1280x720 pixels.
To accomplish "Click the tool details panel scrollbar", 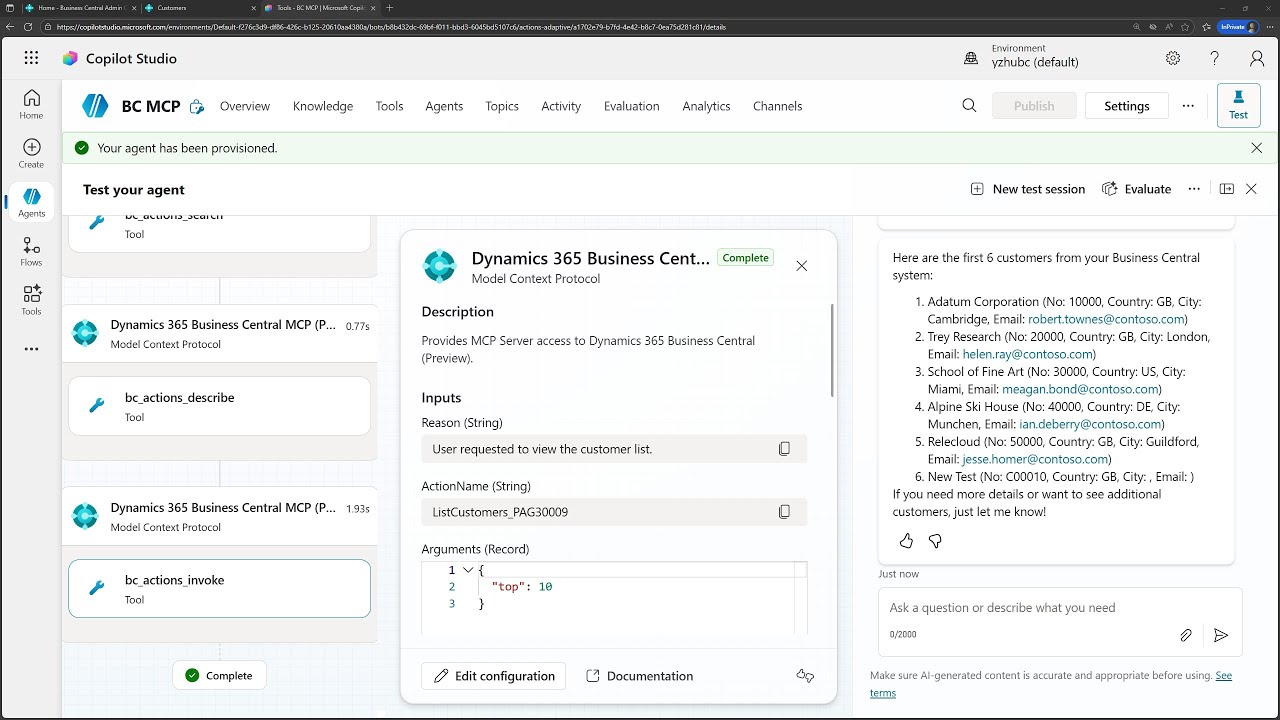I will (832, 350).
